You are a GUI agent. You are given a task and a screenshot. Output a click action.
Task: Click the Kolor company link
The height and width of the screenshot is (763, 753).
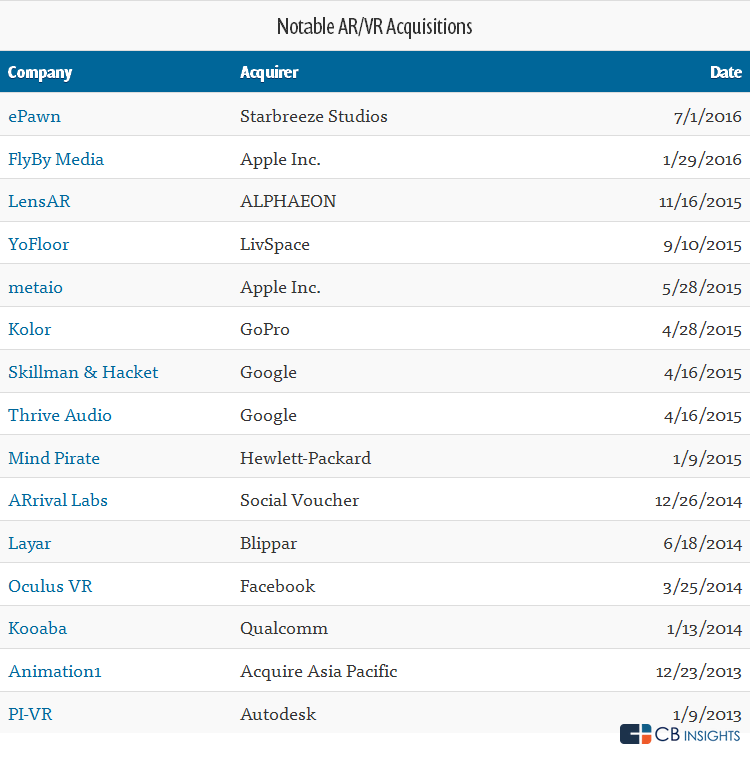(x=30, y=329)
